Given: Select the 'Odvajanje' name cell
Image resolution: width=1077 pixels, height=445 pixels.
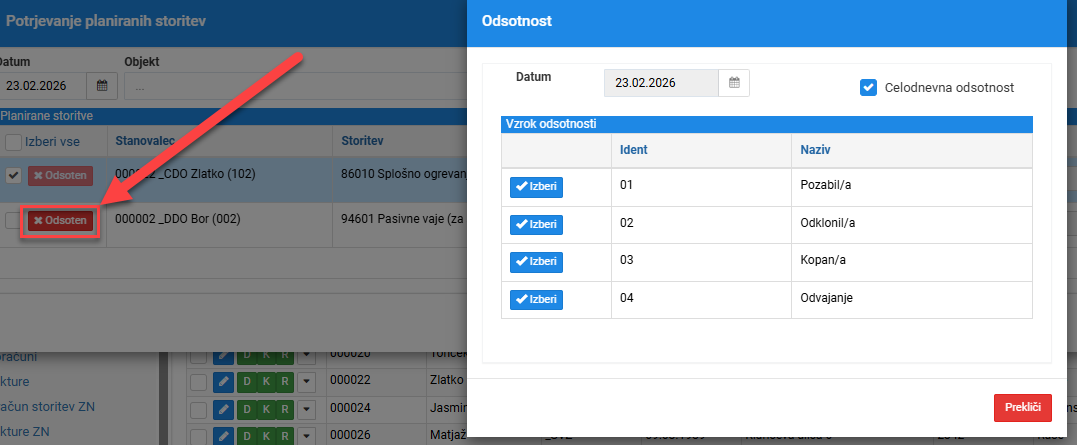Looking at the screenshot, I should (x=912, y=299).
